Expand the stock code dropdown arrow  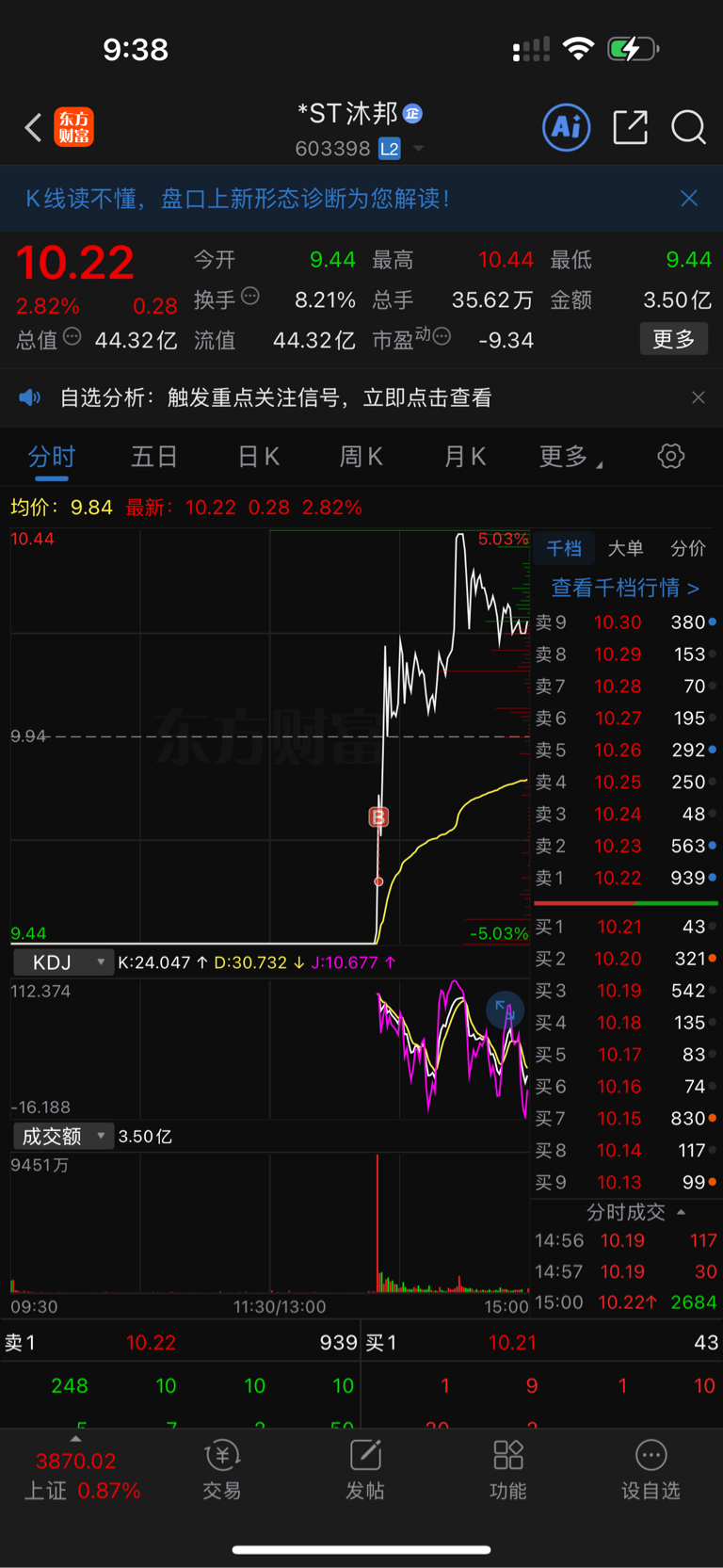click(419, 149)
